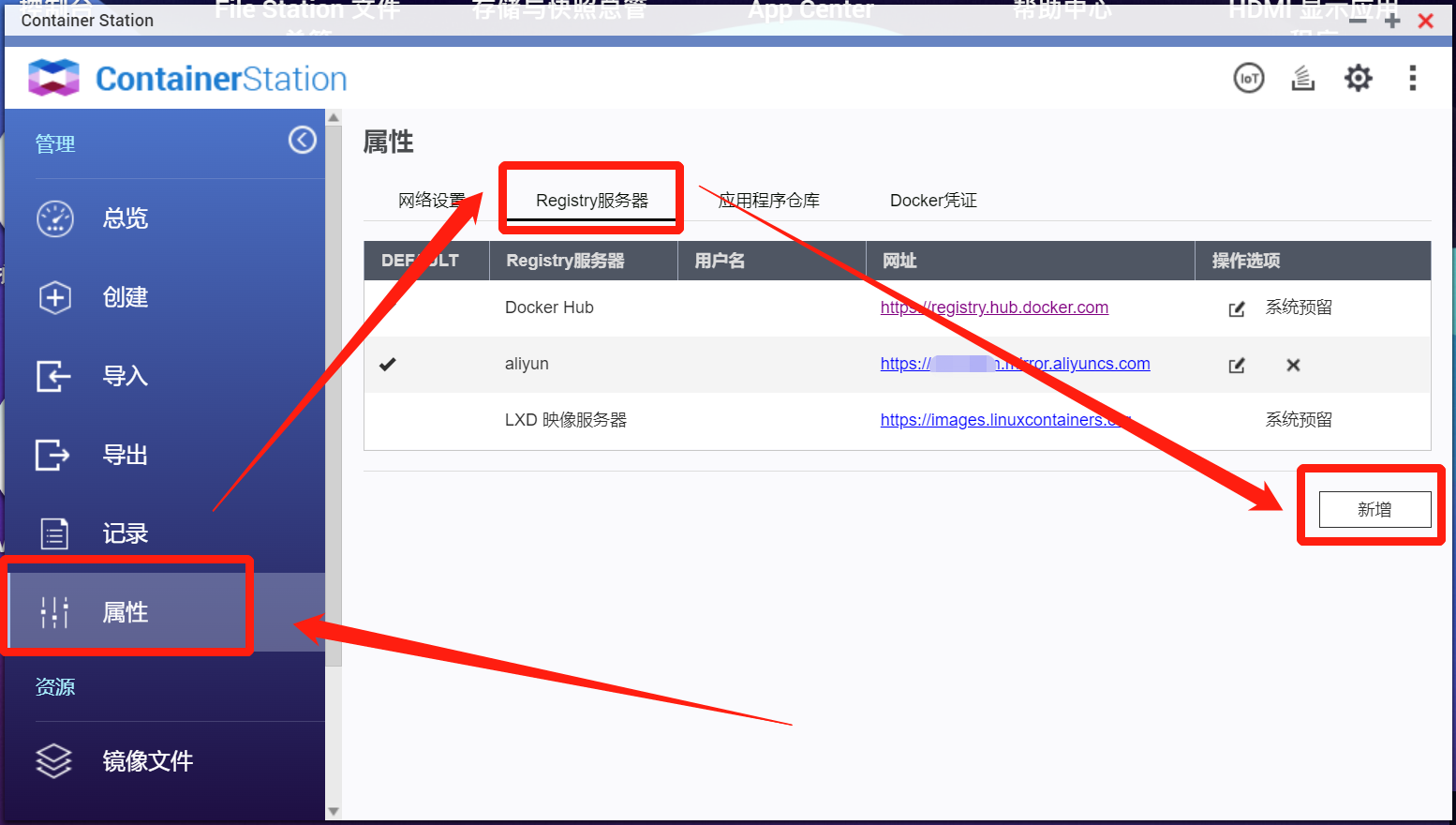
Task: Open the registry.hub.docker.com link
Action: (x=994, y=307)
